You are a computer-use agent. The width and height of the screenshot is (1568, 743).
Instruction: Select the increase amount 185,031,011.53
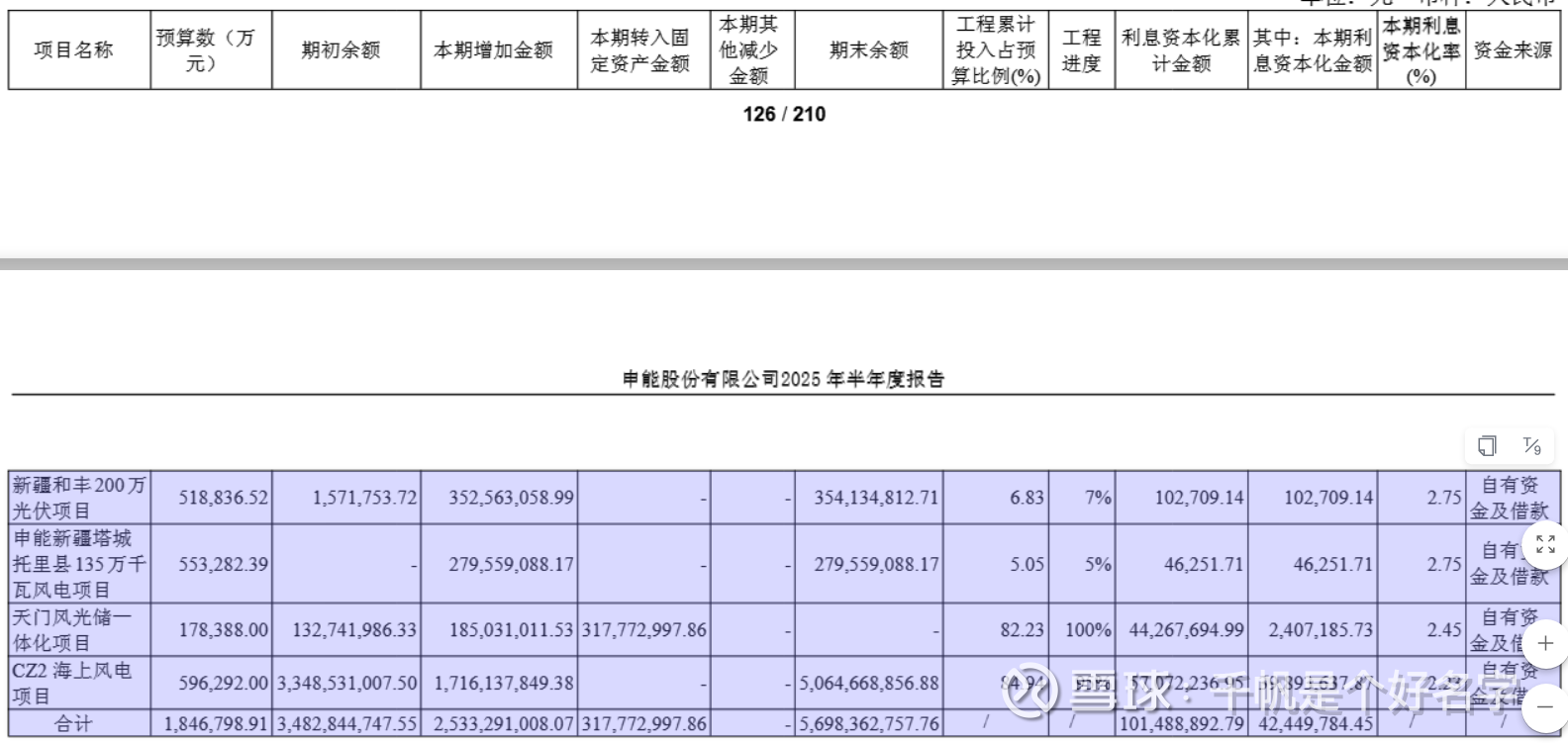(x=511, y=629)
